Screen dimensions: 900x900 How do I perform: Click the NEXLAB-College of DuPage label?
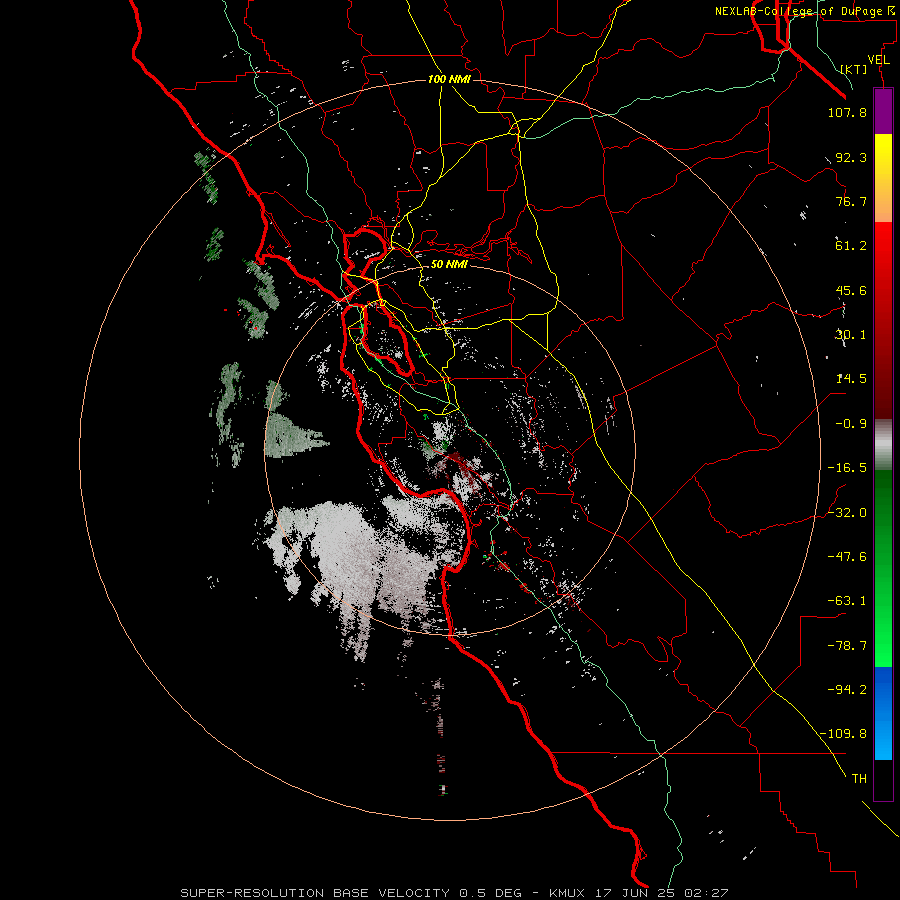[803, 11]
